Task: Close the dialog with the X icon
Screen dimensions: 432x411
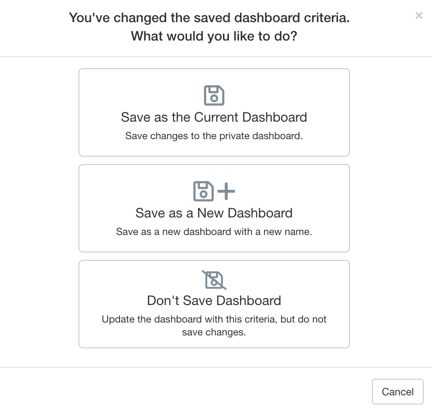Action: coord(419,15)
